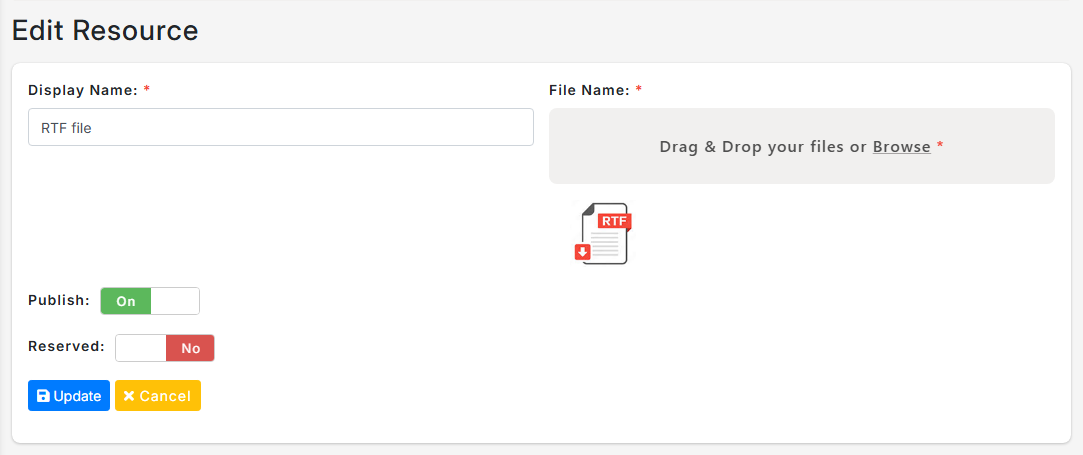Toggle the Reserved switch
The width and height of the screenshot is (1083, 455).
[165, 348]
